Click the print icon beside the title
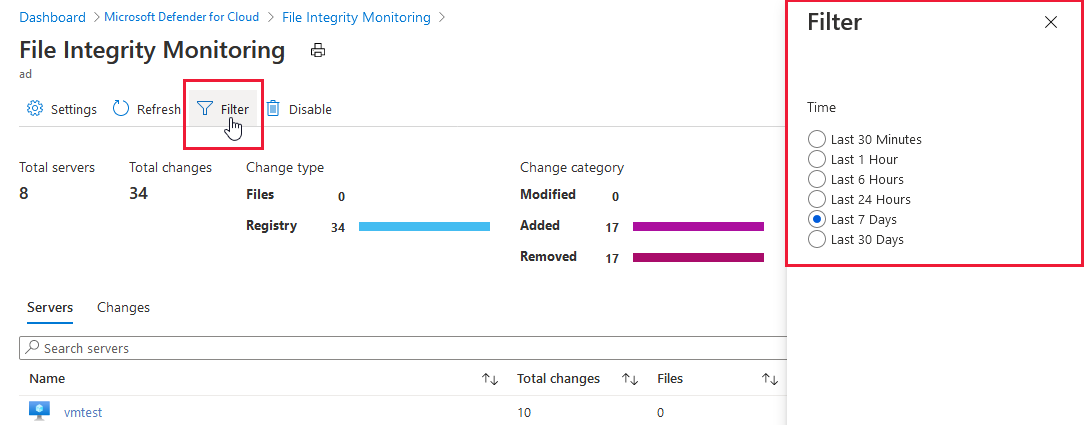1084x425 pixels. pyautogui.click(x=318, y=50)
